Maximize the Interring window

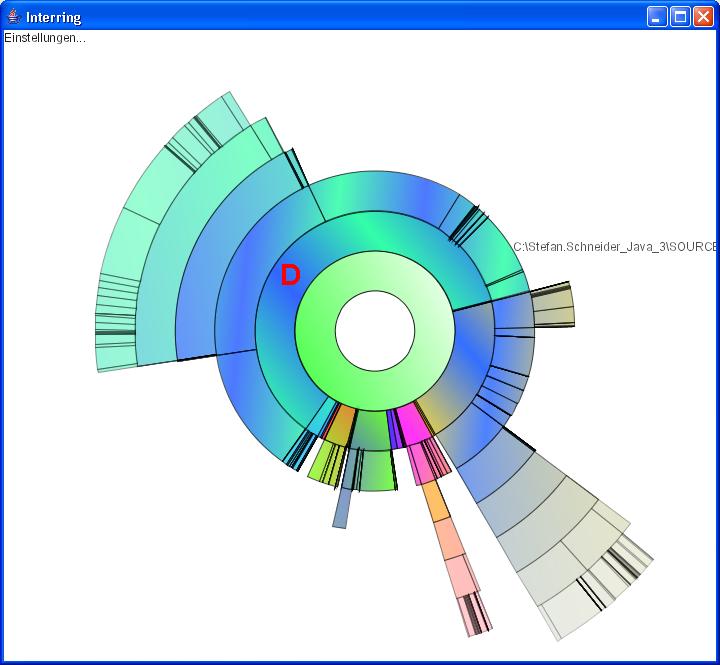680,17
